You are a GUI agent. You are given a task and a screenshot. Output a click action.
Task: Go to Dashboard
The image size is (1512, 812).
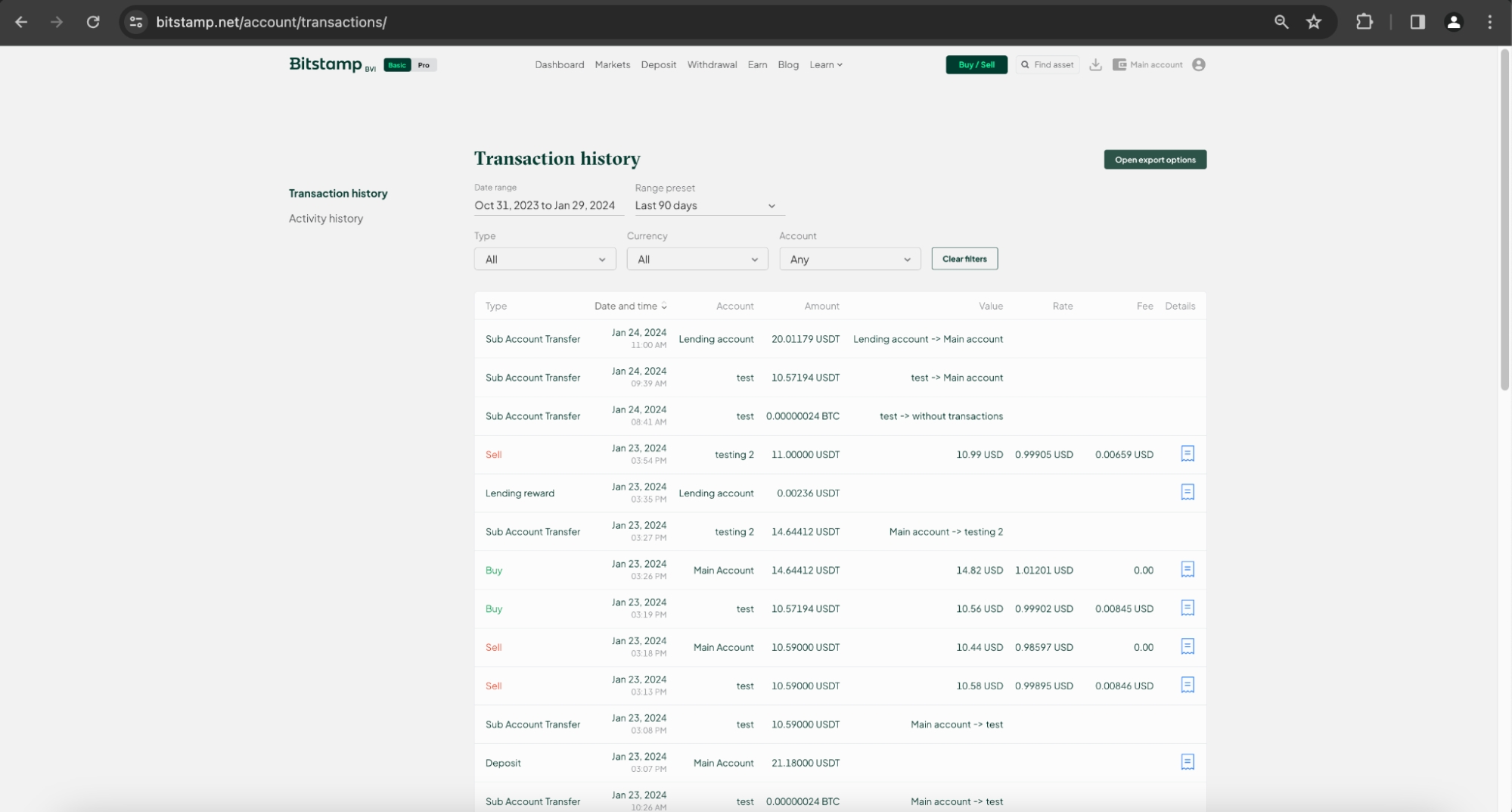559,64
